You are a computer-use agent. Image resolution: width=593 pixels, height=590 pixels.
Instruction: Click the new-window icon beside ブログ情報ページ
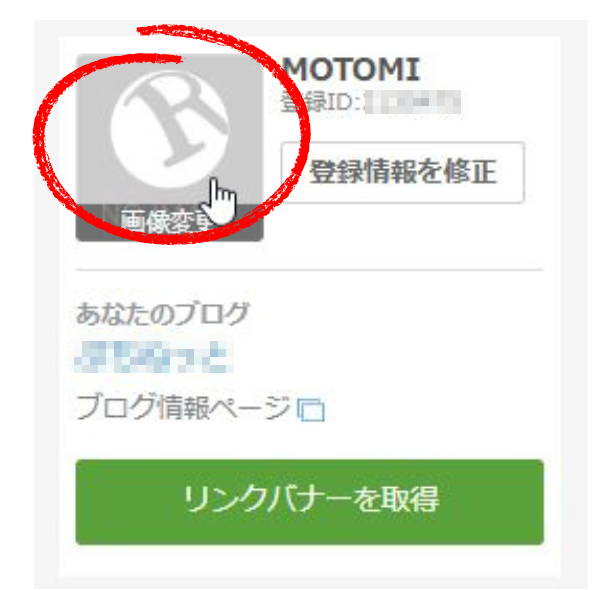click(311, 410)
